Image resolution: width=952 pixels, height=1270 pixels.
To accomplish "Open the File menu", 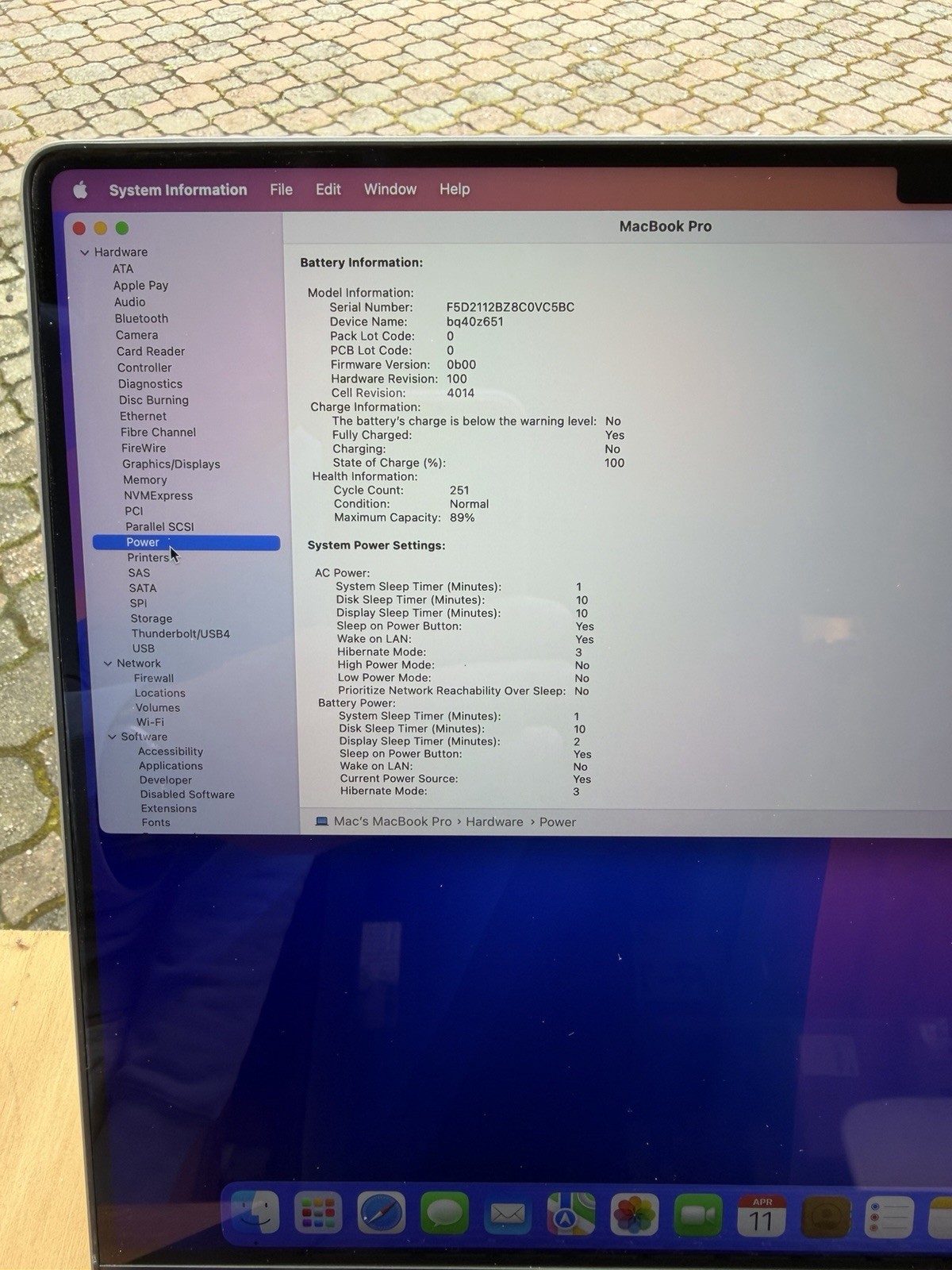I will click(x=281, y=190).
